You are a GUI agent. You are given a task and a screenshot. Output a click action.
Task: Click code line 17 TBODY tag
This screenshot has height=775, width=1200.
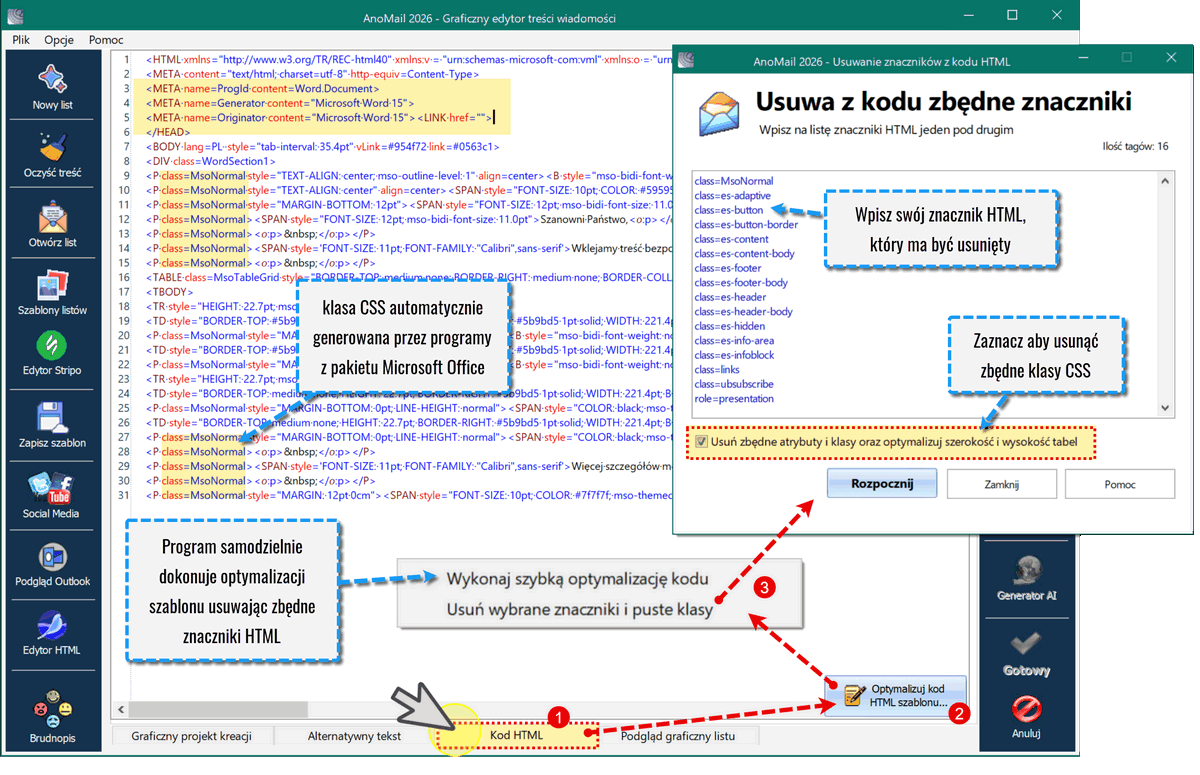168,291
